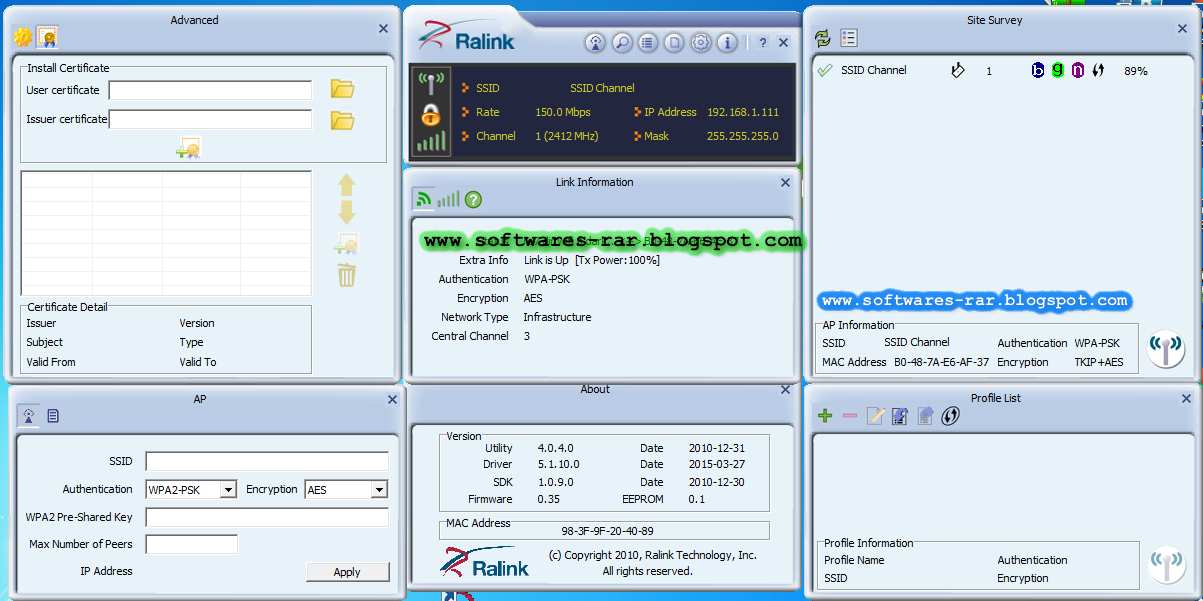Focus the SSID input field in AP window

point(267,461)
